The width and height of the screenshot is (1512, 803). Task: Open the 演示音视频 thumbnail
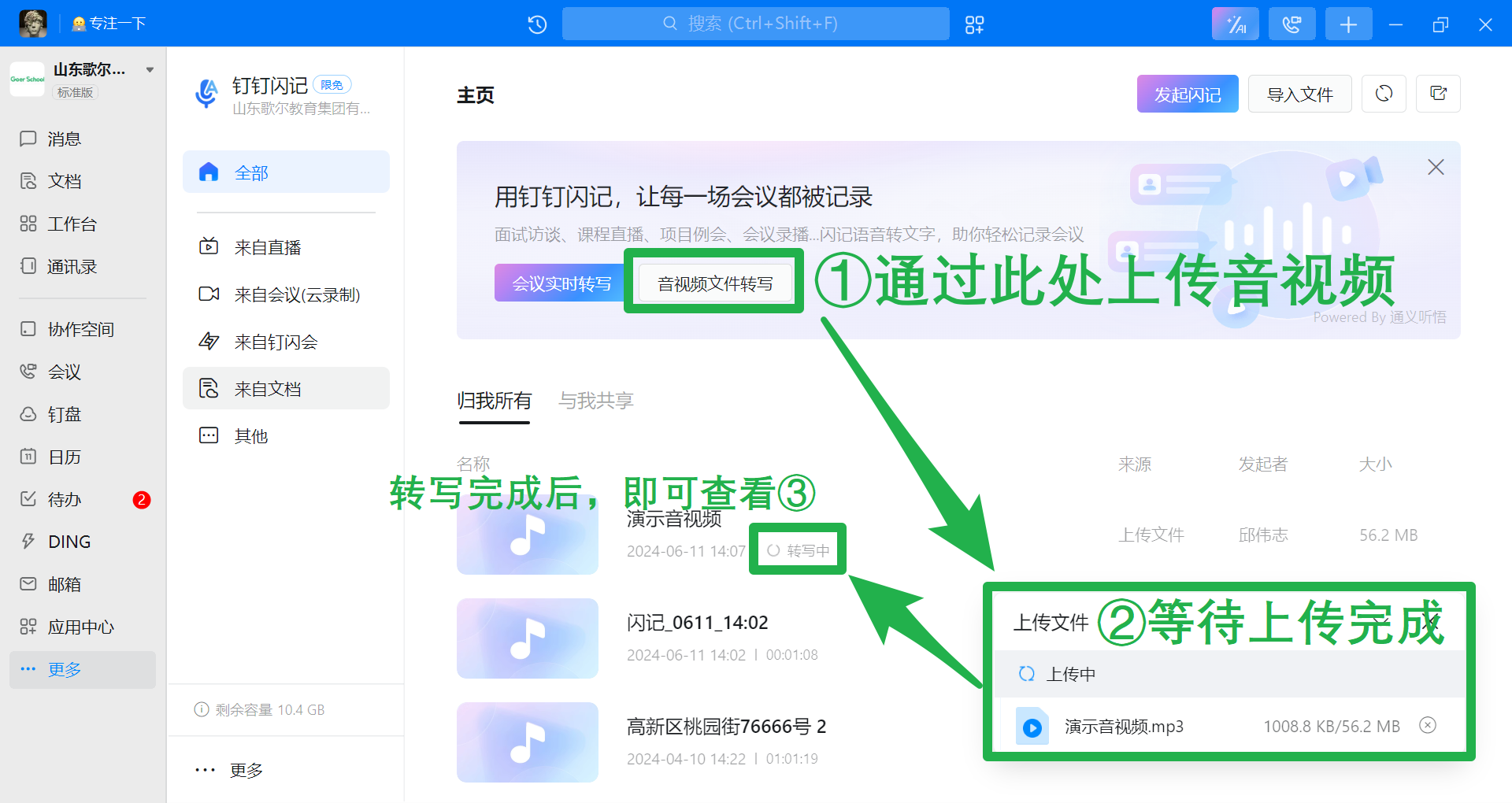528,535
